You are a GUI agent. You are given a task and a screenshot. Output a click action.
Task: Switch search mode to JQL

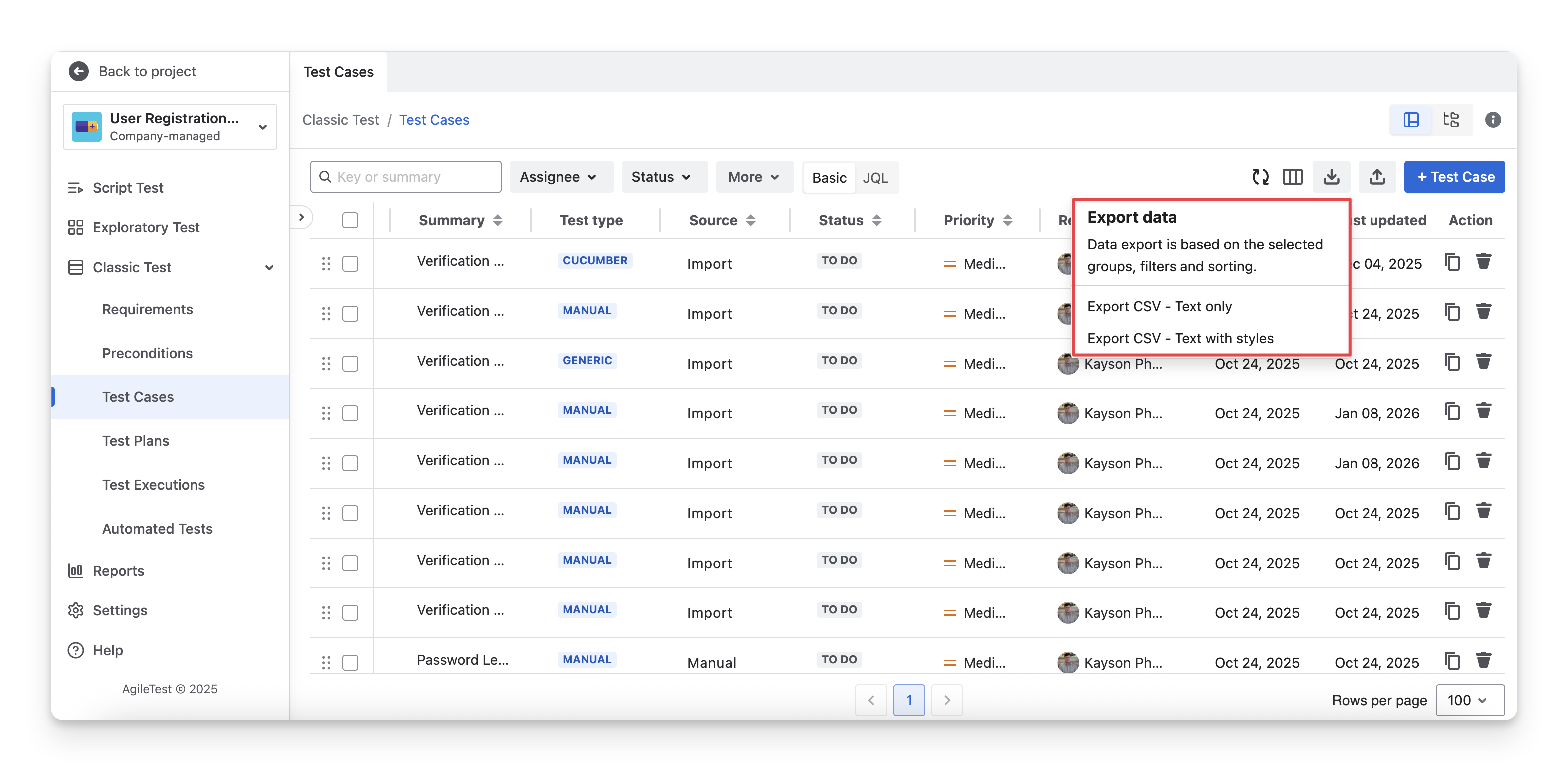pos(875,177)
